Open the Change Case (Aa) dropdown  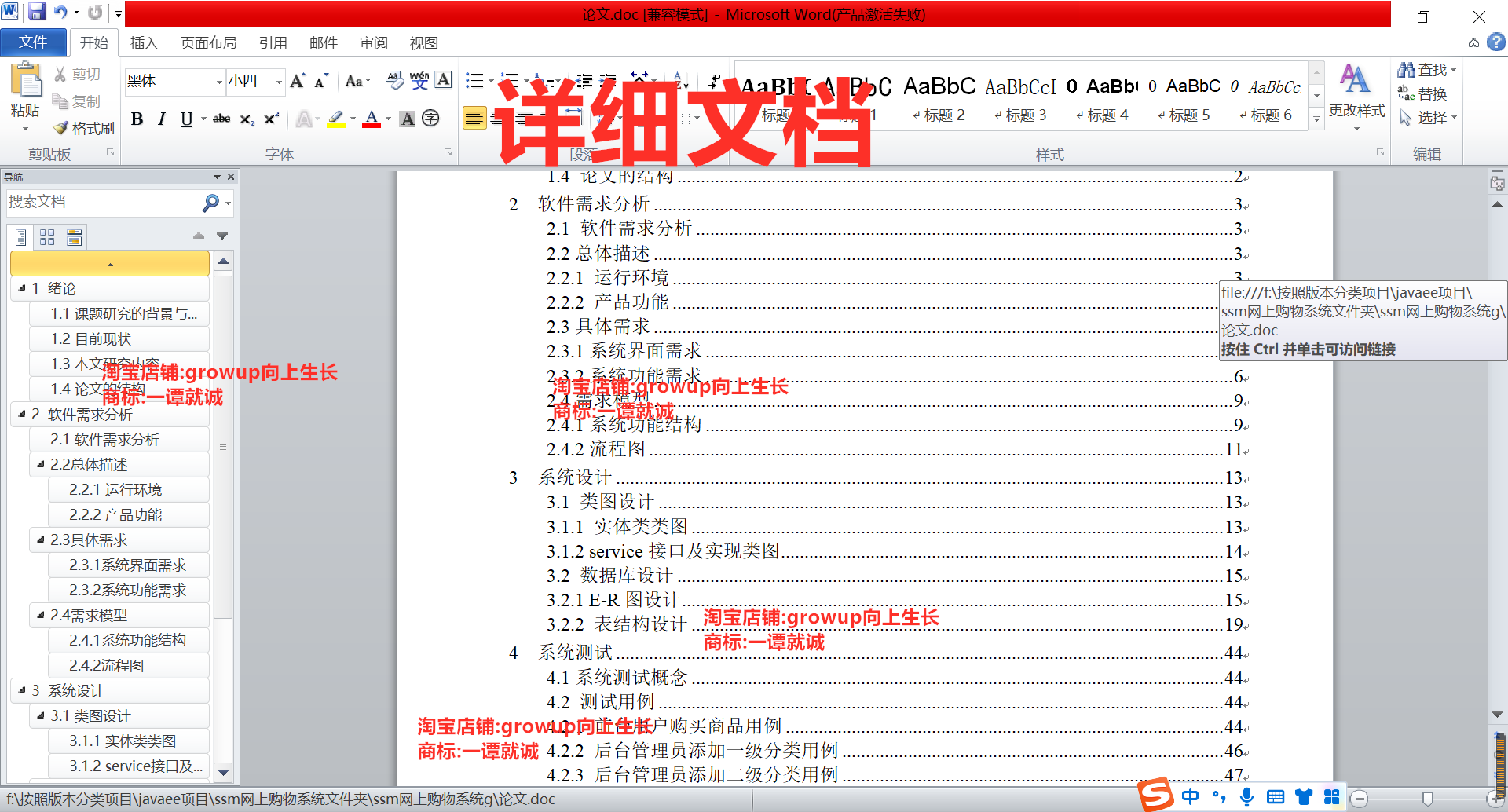357,81
